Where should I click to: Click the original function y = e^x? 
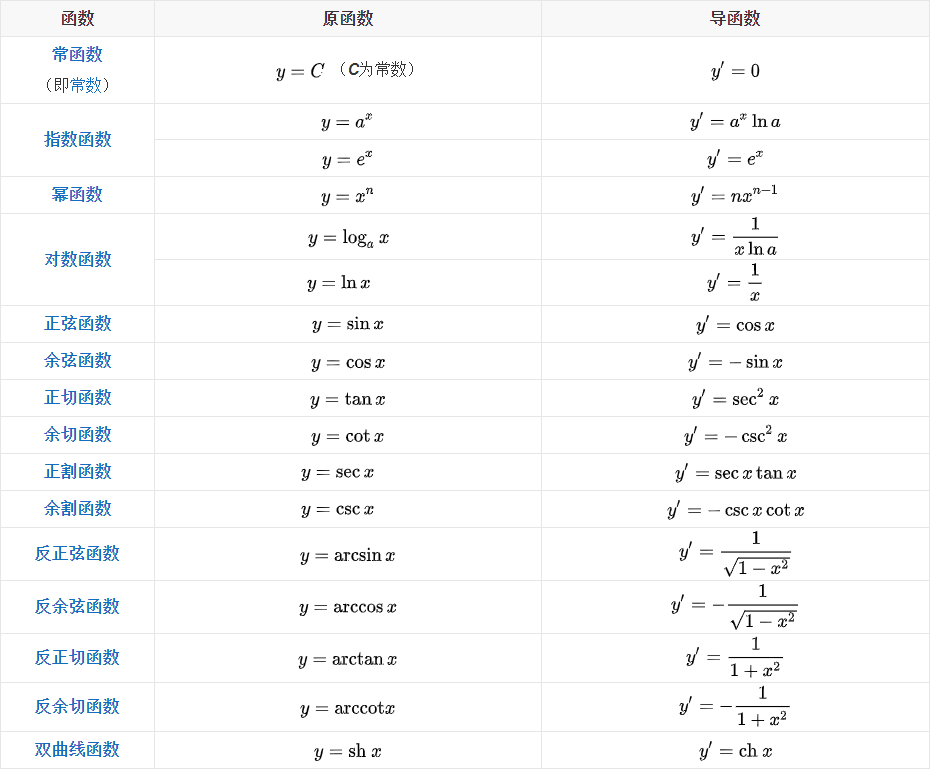tap(347, 159)
